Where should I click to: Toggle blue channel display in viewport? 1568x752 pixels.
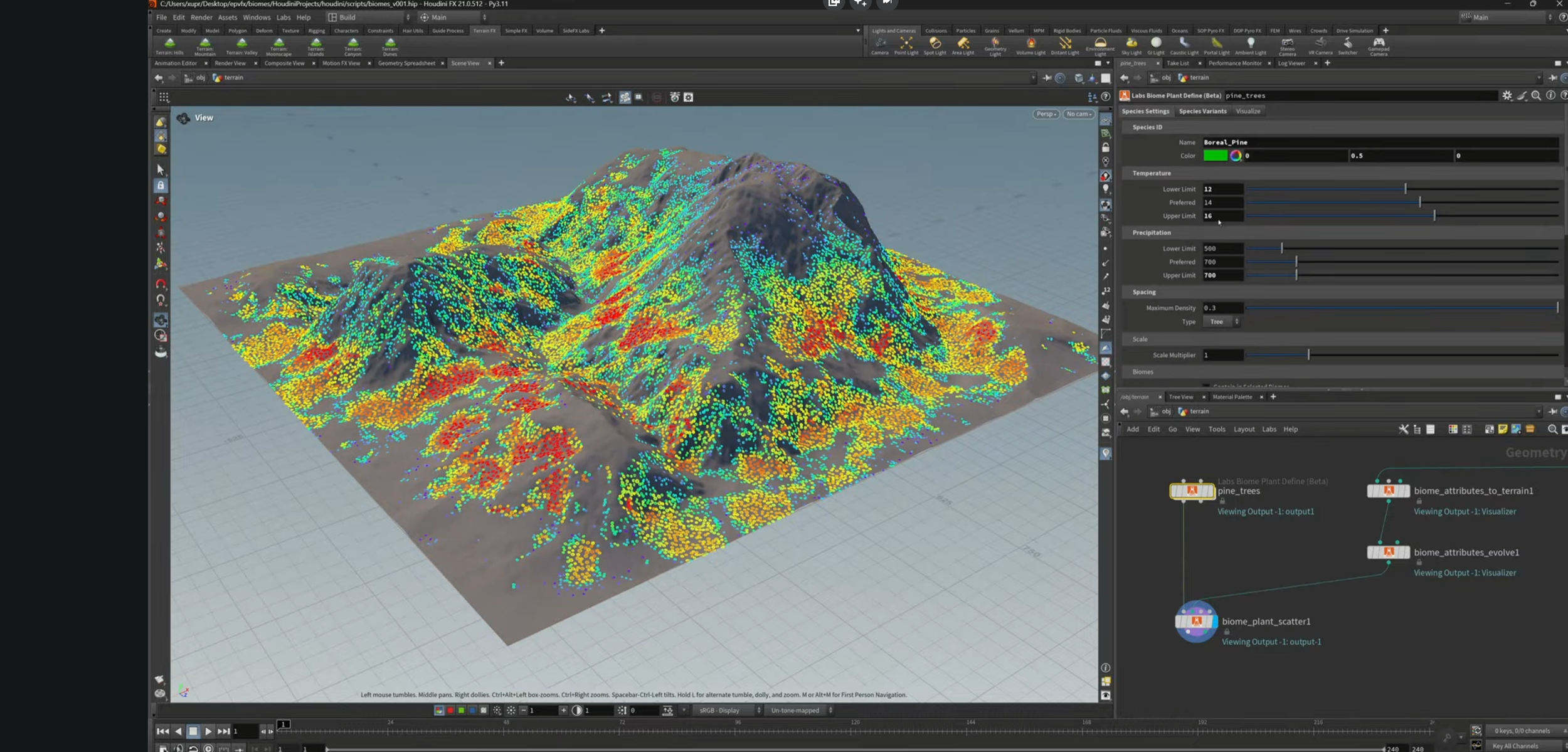[472, 710]
